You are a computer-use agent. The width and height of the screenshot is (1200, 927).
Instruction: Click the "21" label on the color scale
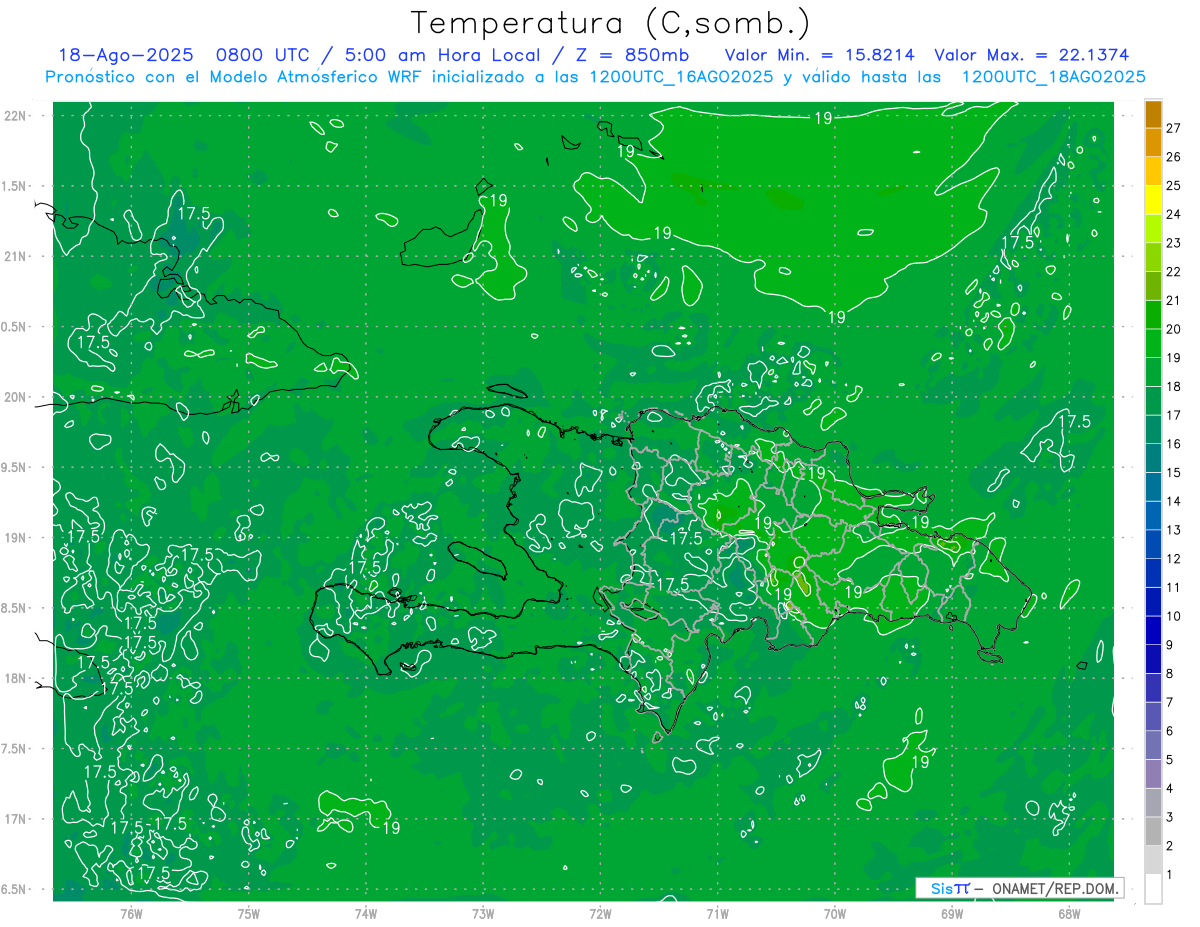pos(1174,301)
